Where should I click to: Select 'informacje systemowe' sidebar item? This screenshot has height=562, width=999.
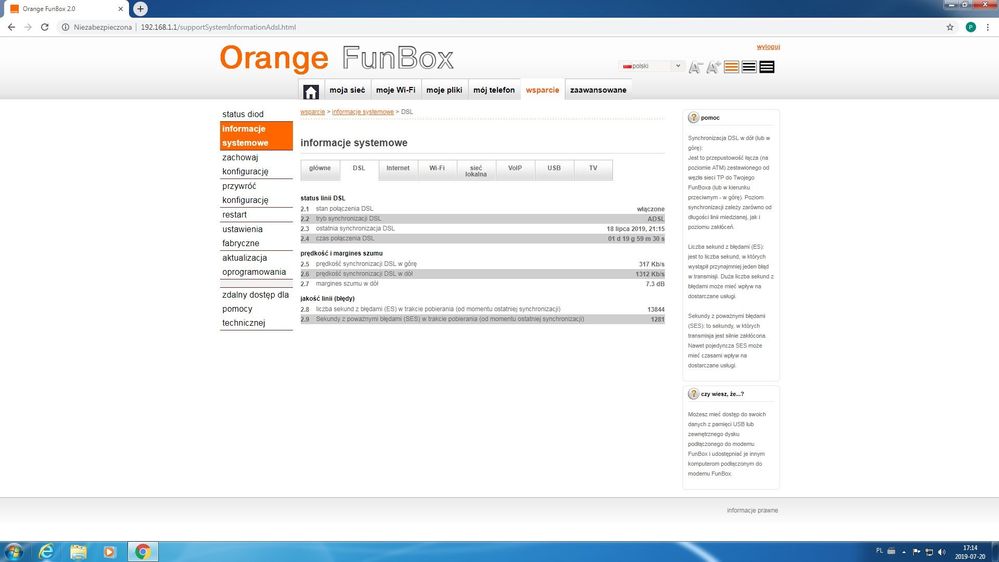coord(256,136)
